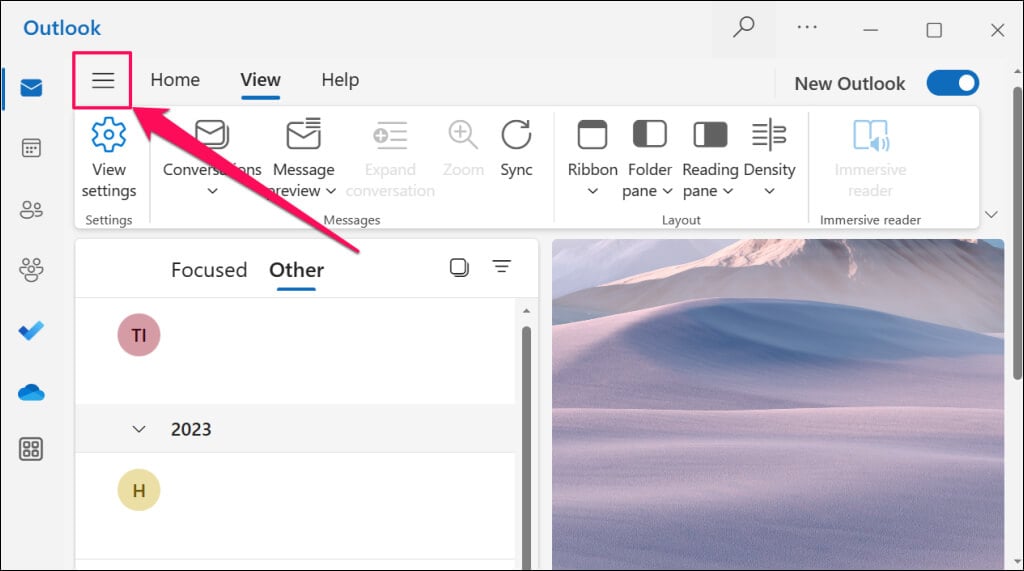Open the Folder pane dropdown chevron
The height and width of the screenshot is (571, 1024).
click(667, 191)
